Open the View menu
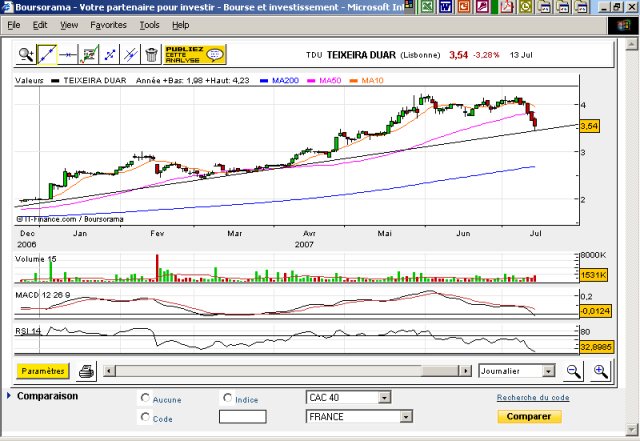The height and width of the screenshot is (441, 640). coord(69,25)
